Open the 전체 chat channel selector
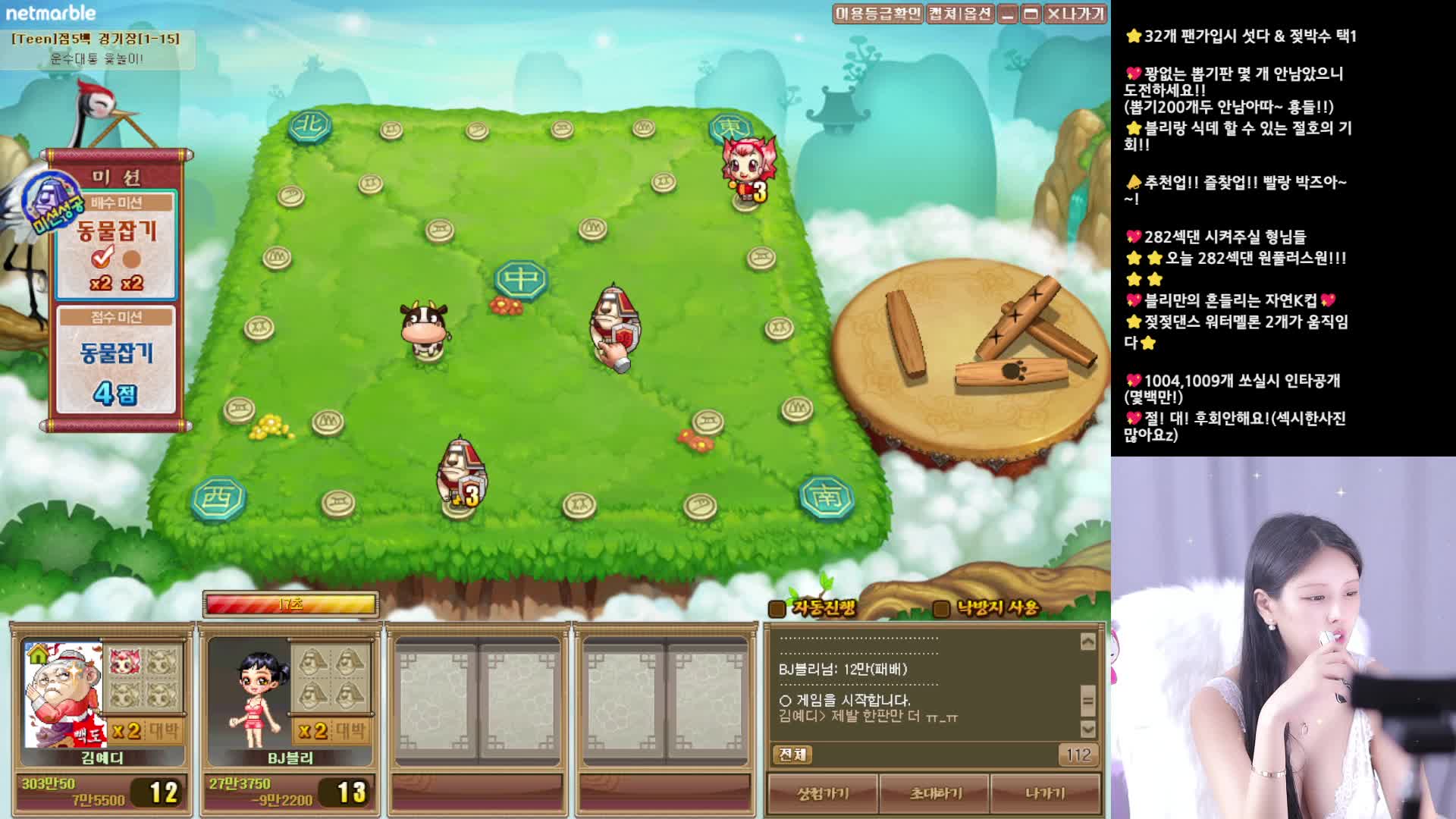Screen dimensions: 1456x819 click(792, 755)
